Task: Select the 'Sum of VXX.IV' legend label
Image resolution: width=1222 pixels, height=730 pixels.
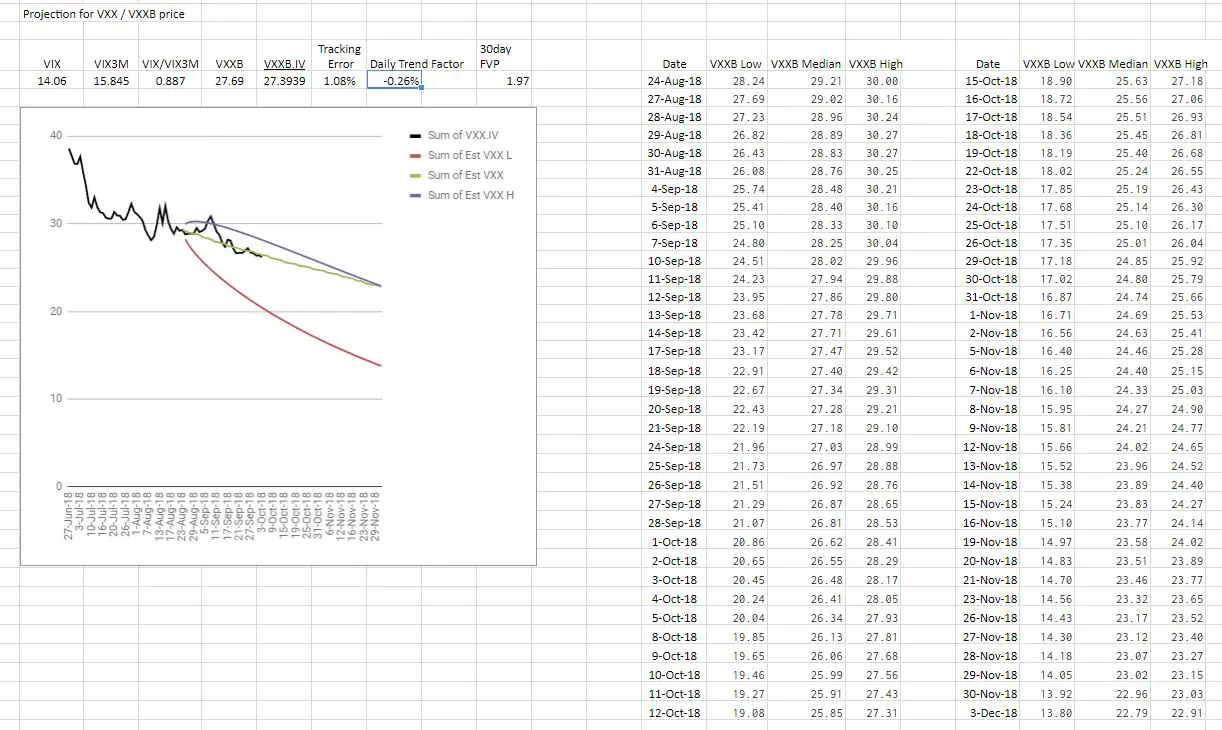Action: coord(463,135)
